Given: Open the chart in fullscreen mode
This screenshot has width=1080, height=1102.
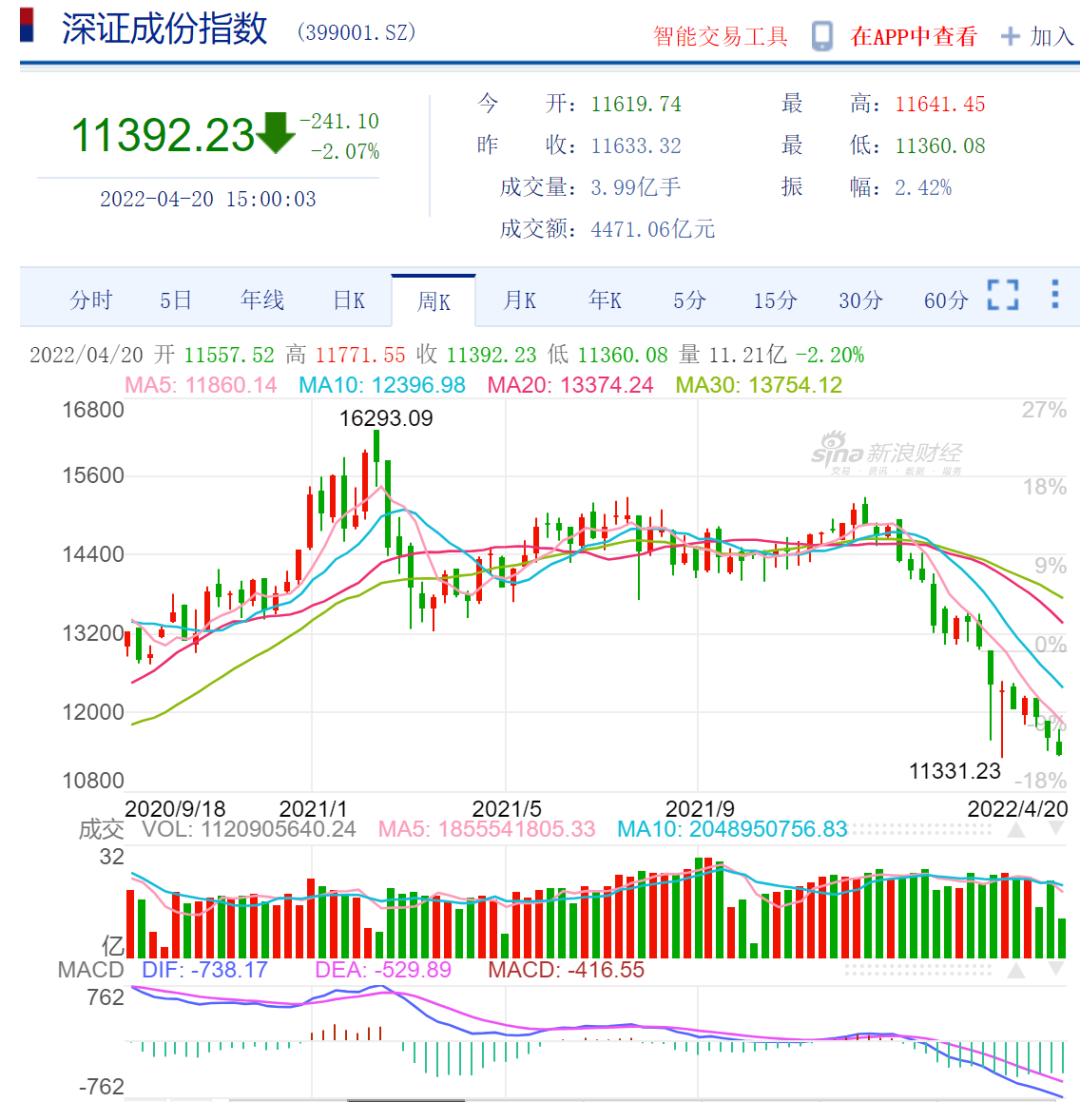Looking at the screenshot, I should (x=1003, y=294).
